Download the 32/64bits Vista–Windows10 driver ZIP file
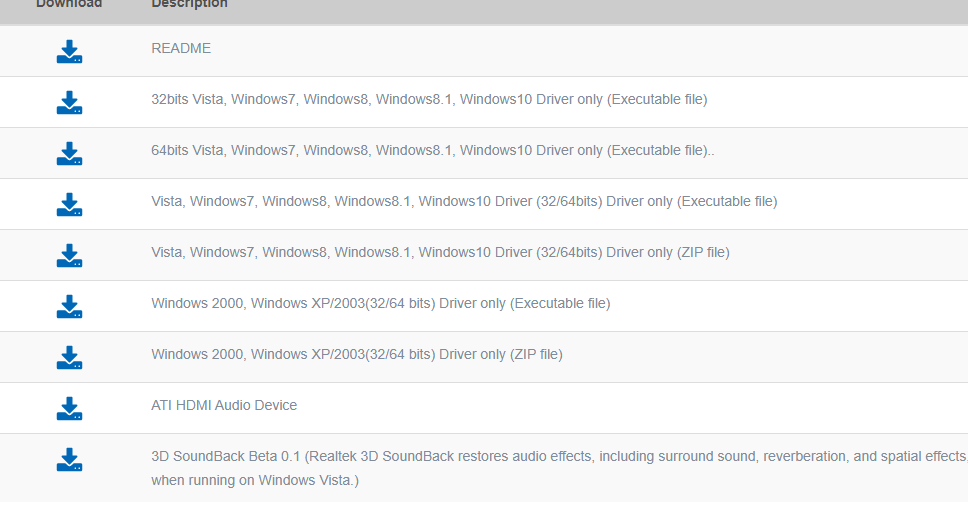Image resolution: width=968 pixels, height=509 pixels. click(69, 256)
